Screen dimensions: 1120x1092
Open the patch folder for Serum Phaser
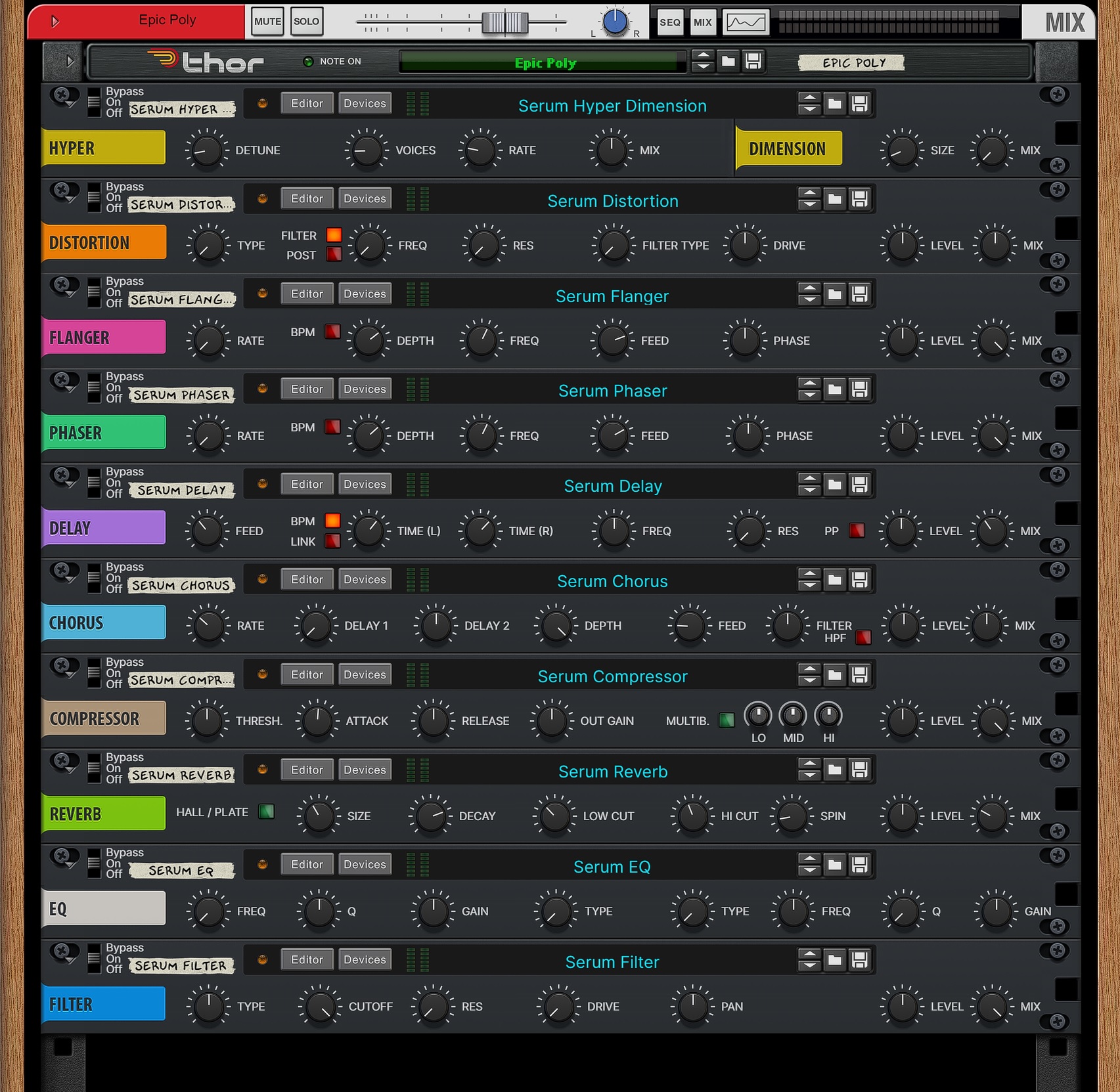[x=834, y=389]
